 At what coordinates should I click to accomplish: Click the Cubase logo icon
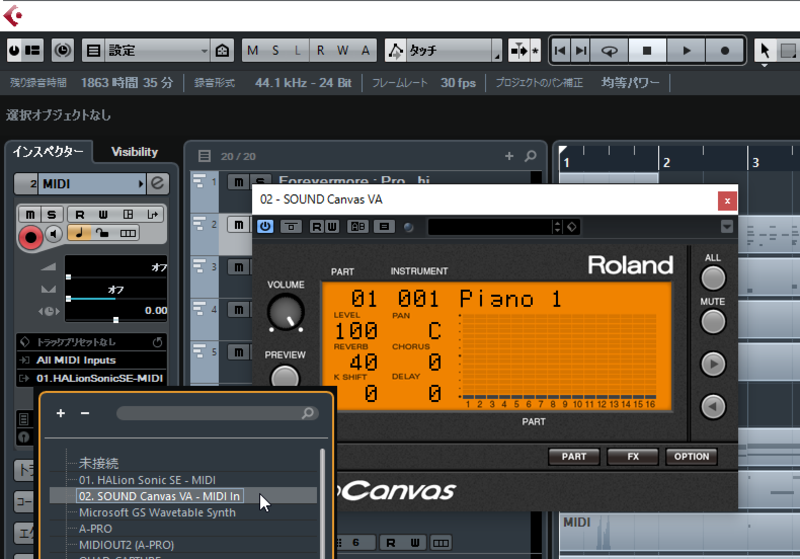pos(13,15)
